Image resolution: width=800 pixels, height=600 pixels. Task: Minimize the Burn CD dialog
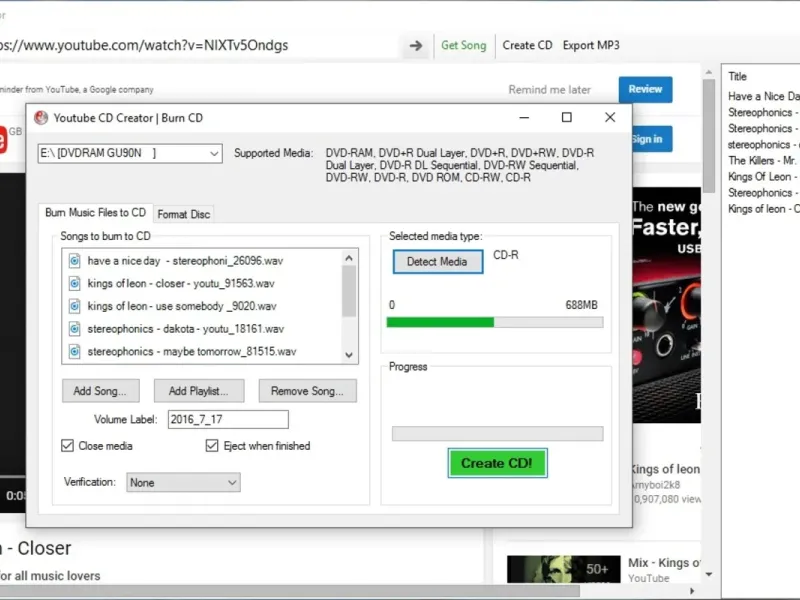pyautogui.click(x=524, y=117)
